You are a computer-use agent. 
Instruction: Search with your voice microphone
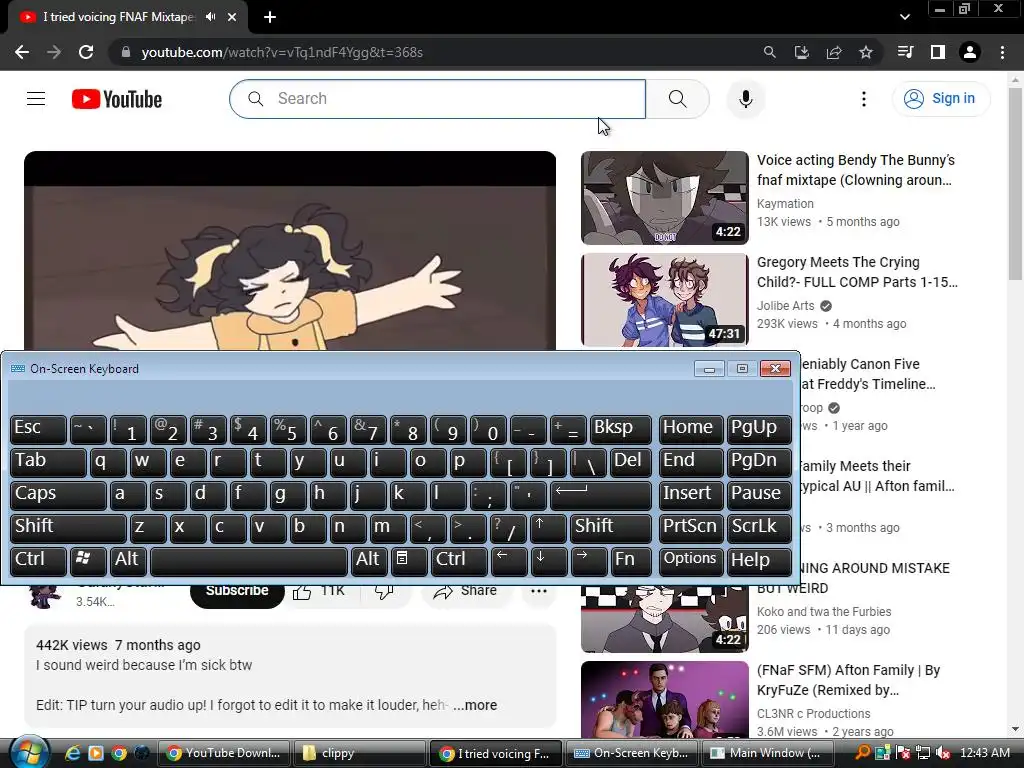coord(746,99)
